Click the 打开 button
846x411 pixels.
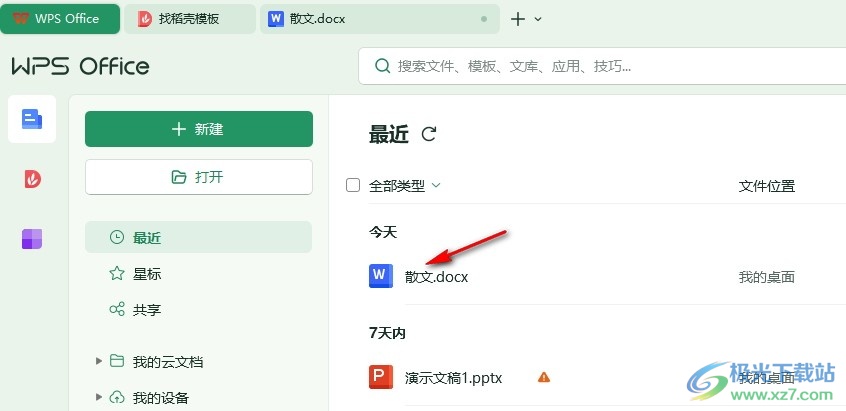pos(199,177)
